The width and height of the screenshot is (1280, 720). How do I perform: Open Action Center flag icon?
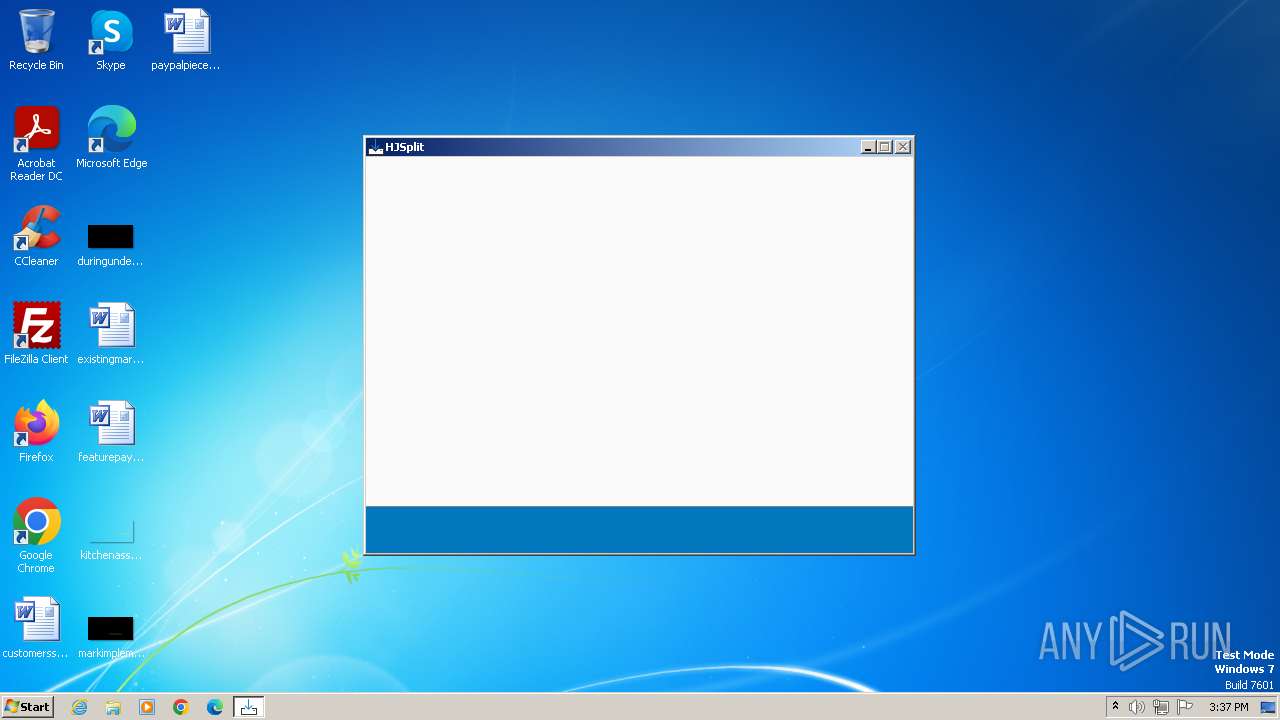1185,707
